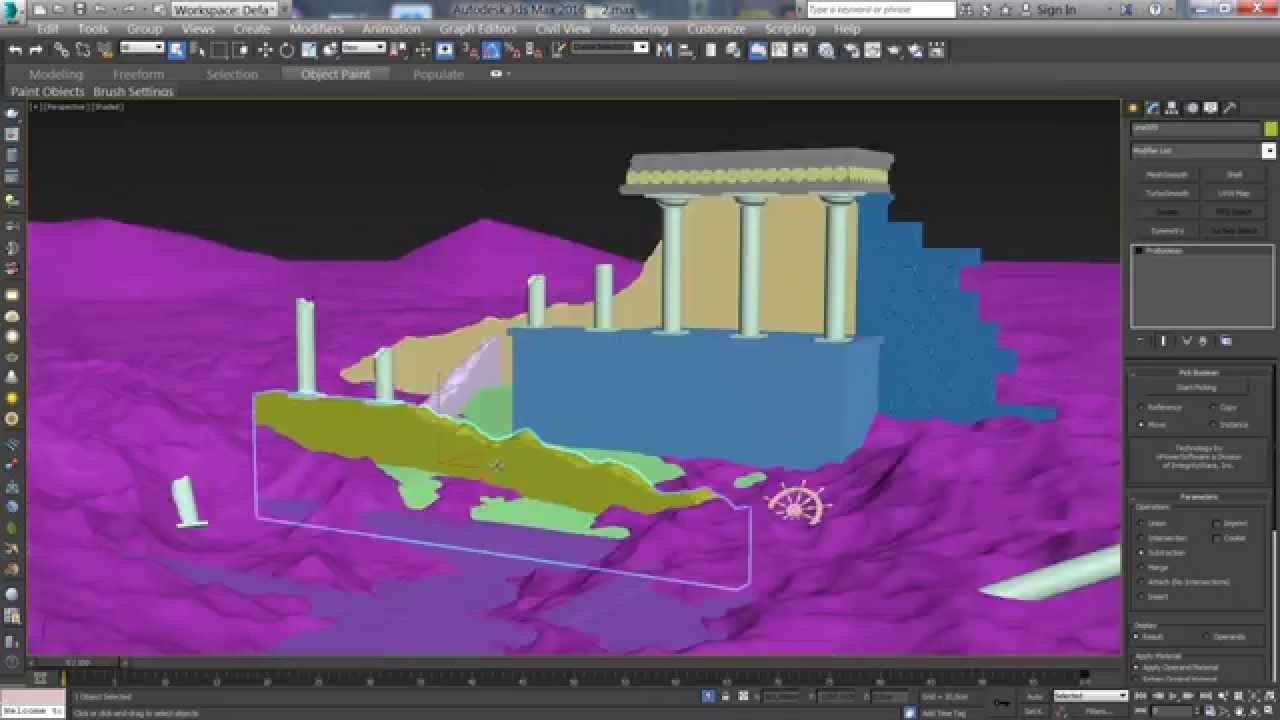
Task: Select the Merge operation radio
Action: coord(1141,567)
